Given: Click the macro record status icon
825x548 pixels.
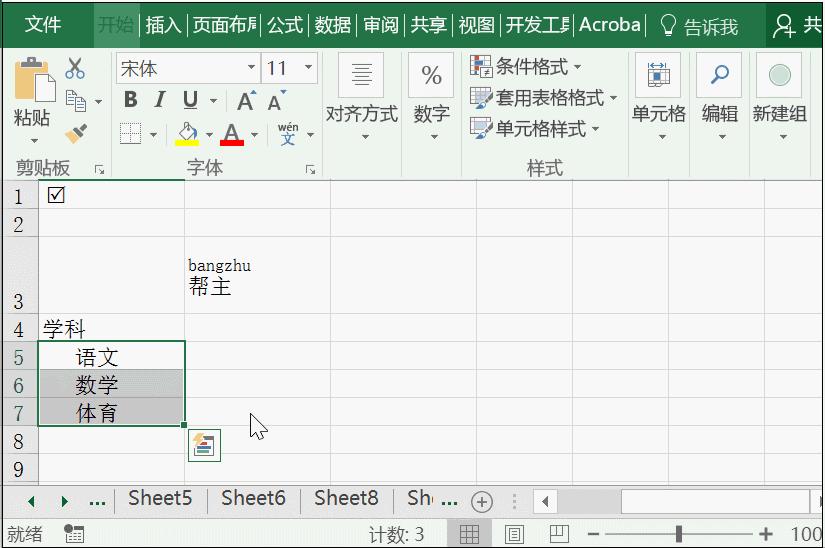Looking at the screenshot, I should coord(74,534).
